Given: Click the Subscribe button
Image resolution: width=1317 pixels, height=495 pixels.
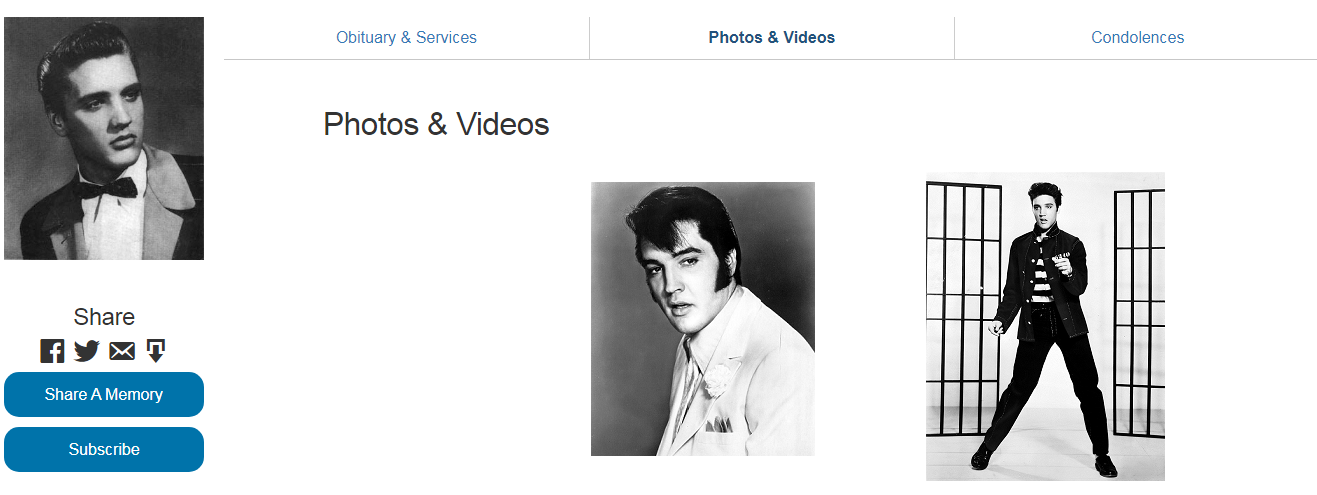Looking at the screenshot, I should pos(104,449).
